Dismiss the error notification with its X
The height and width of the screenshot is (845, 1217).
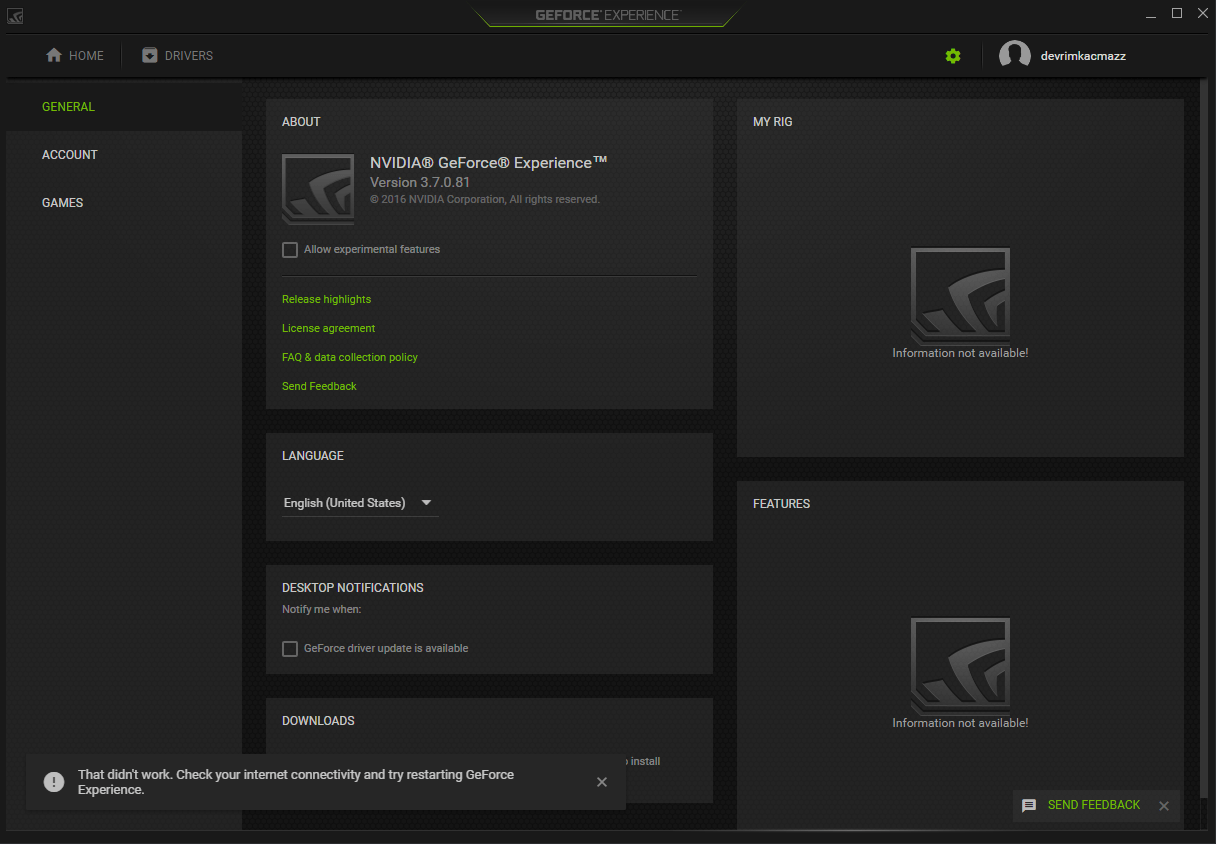pyautogui.click(x=602, y=782)
